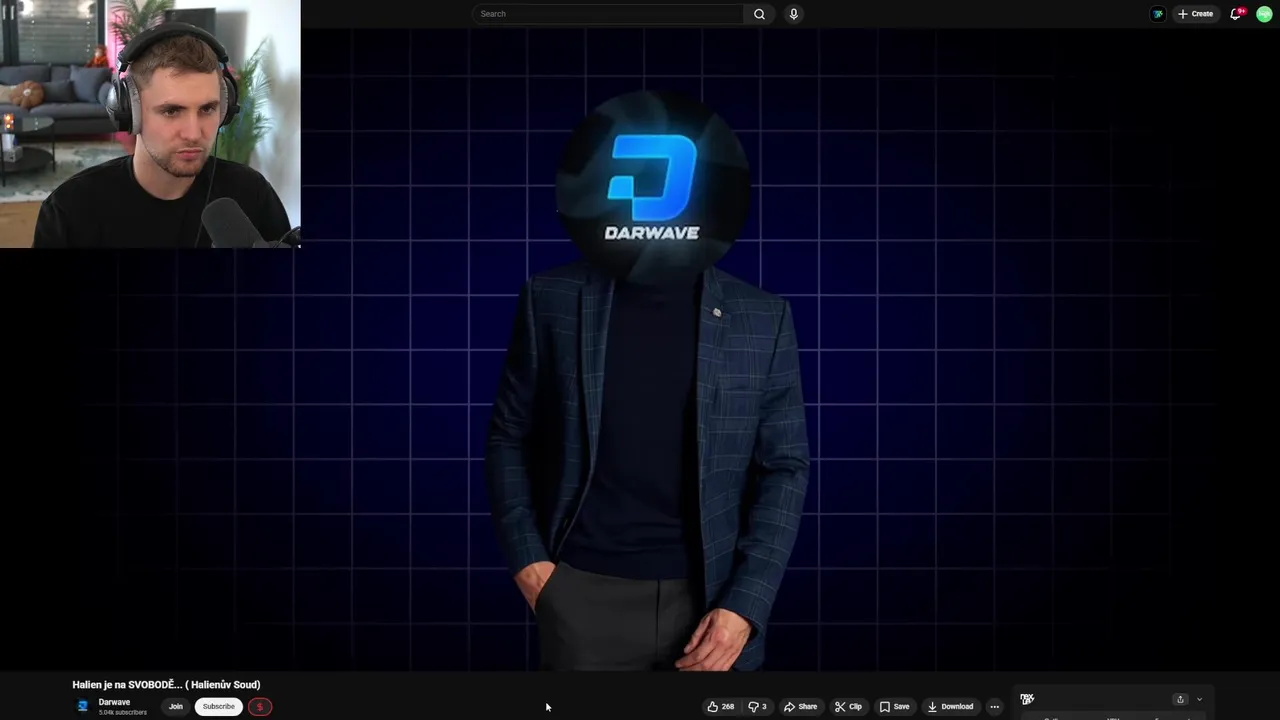
Task: Click the red dollar Super Thanks icon
Action: coord(259,707)
